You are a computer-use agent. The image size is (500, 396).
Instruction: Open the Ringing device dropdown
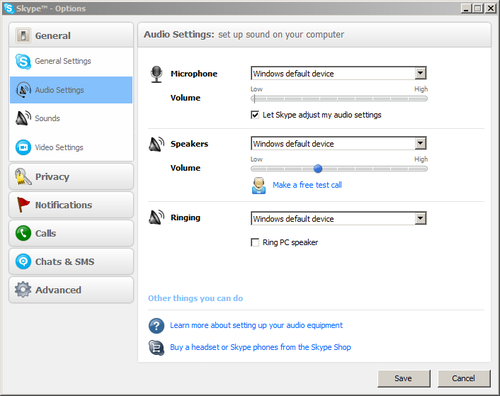point(420,218)
